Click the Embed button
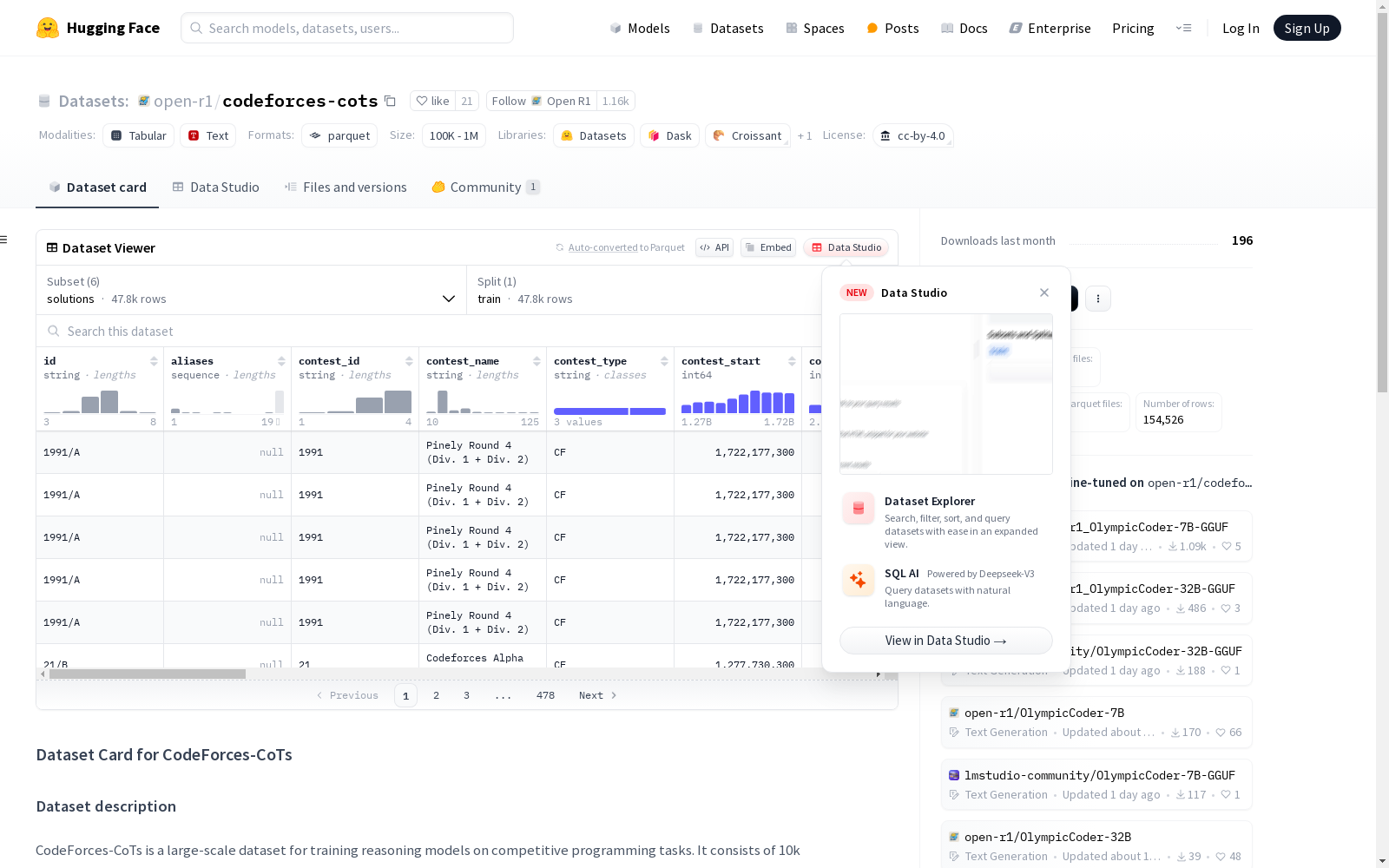 [768, 247]
